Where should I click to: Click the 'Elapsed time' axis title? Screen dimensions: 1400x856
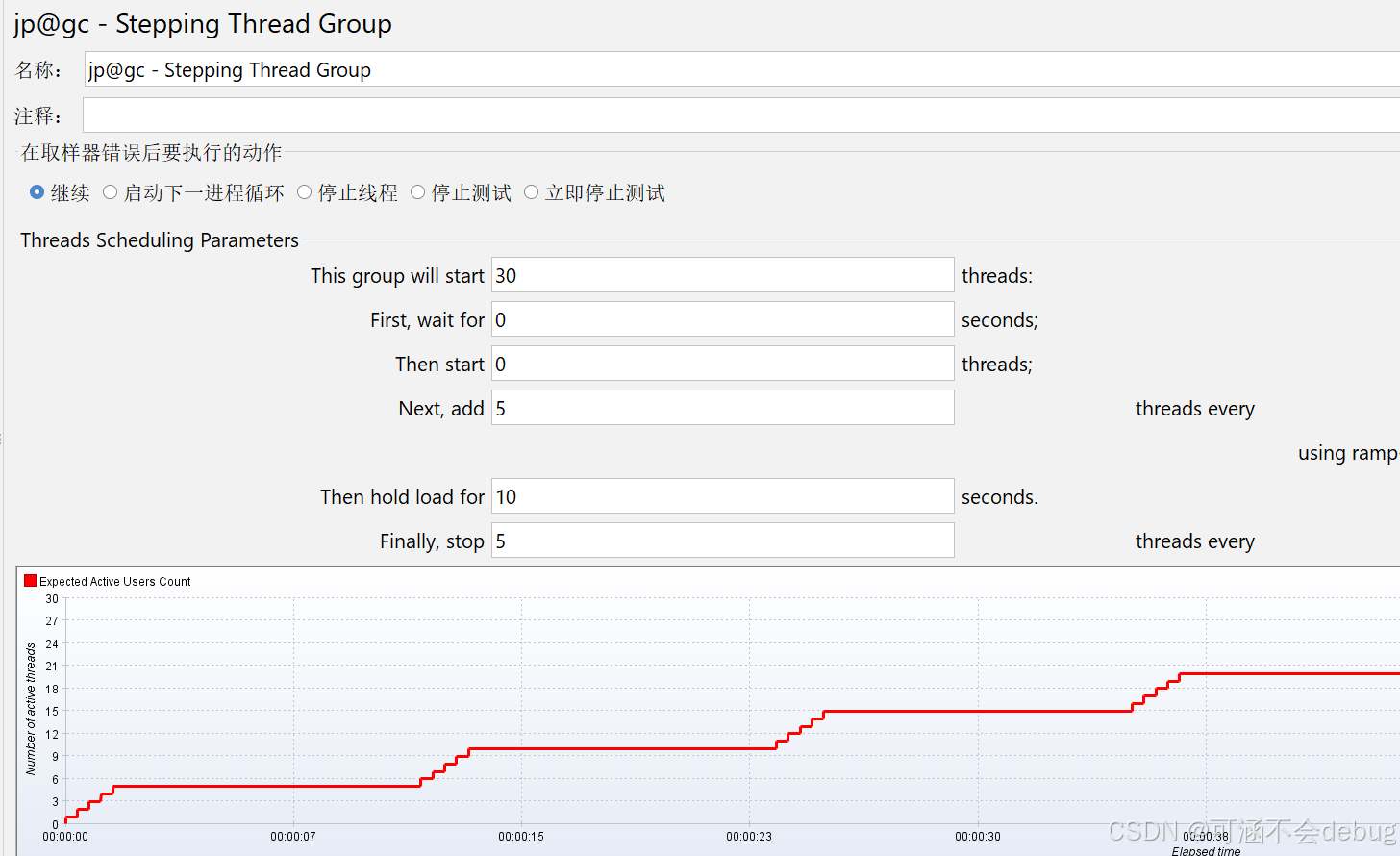1206,850
